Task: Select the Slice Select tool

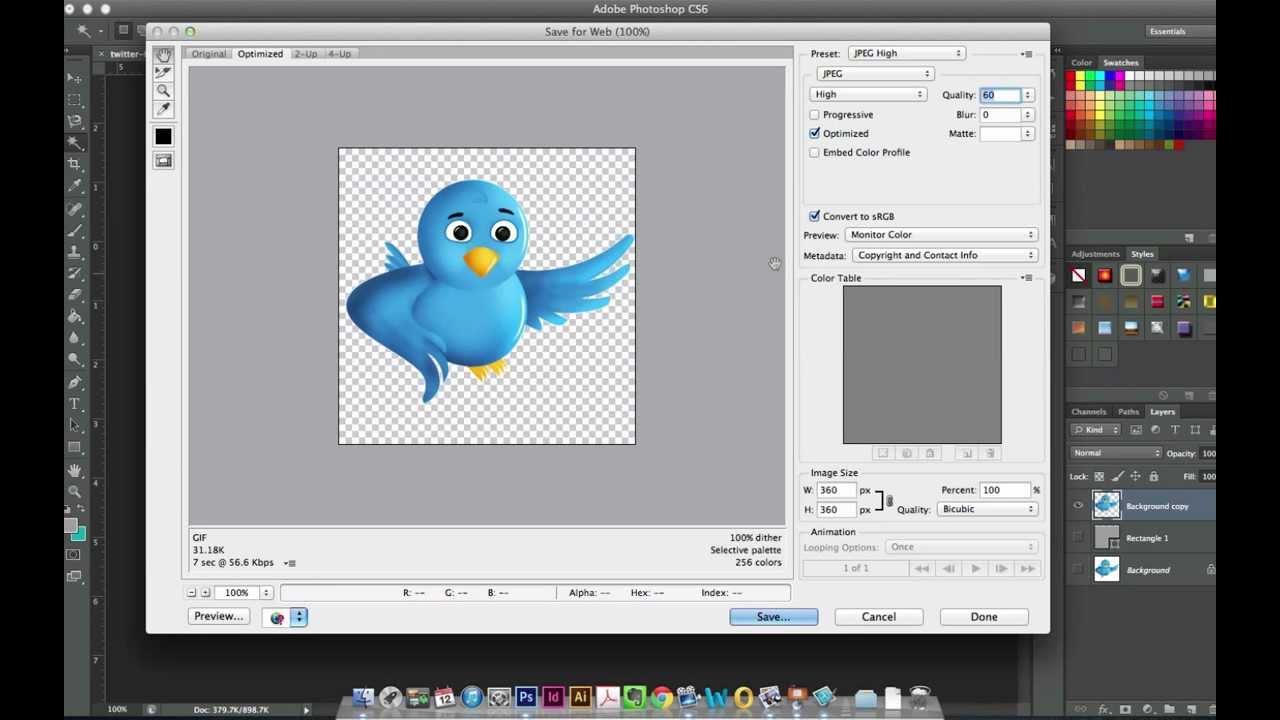Action: point(163,73)
